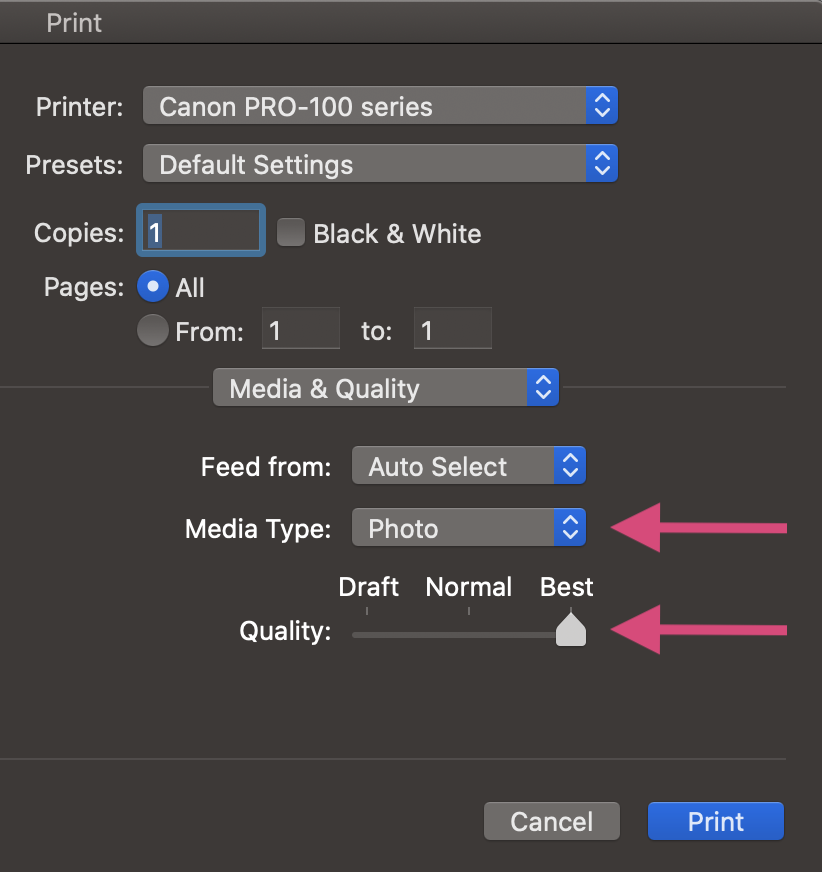Click the Cancel button
Screen dimensions: 822x872
[552, 821]
